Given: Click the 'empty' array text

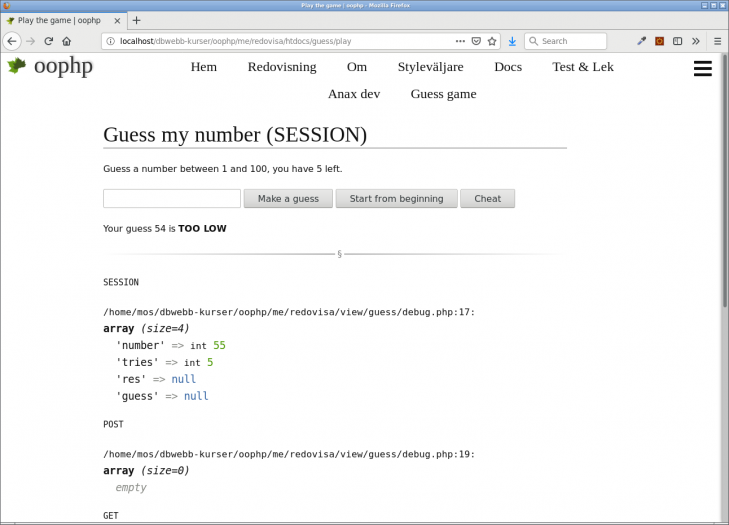Looking at the screenshot, I should click(x=131, y=487).
